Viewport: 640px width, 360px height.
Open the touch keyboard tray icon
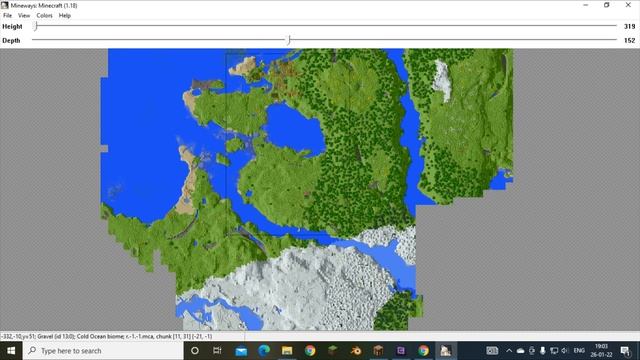(492, 351)
